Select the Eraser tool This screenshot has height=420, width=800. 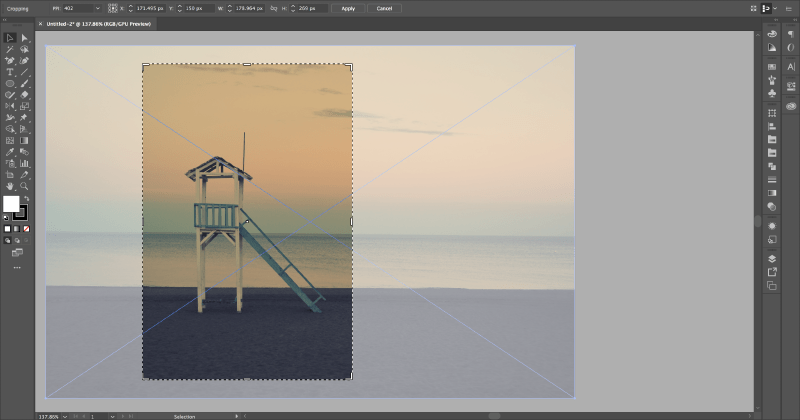[x=24, y=95]
